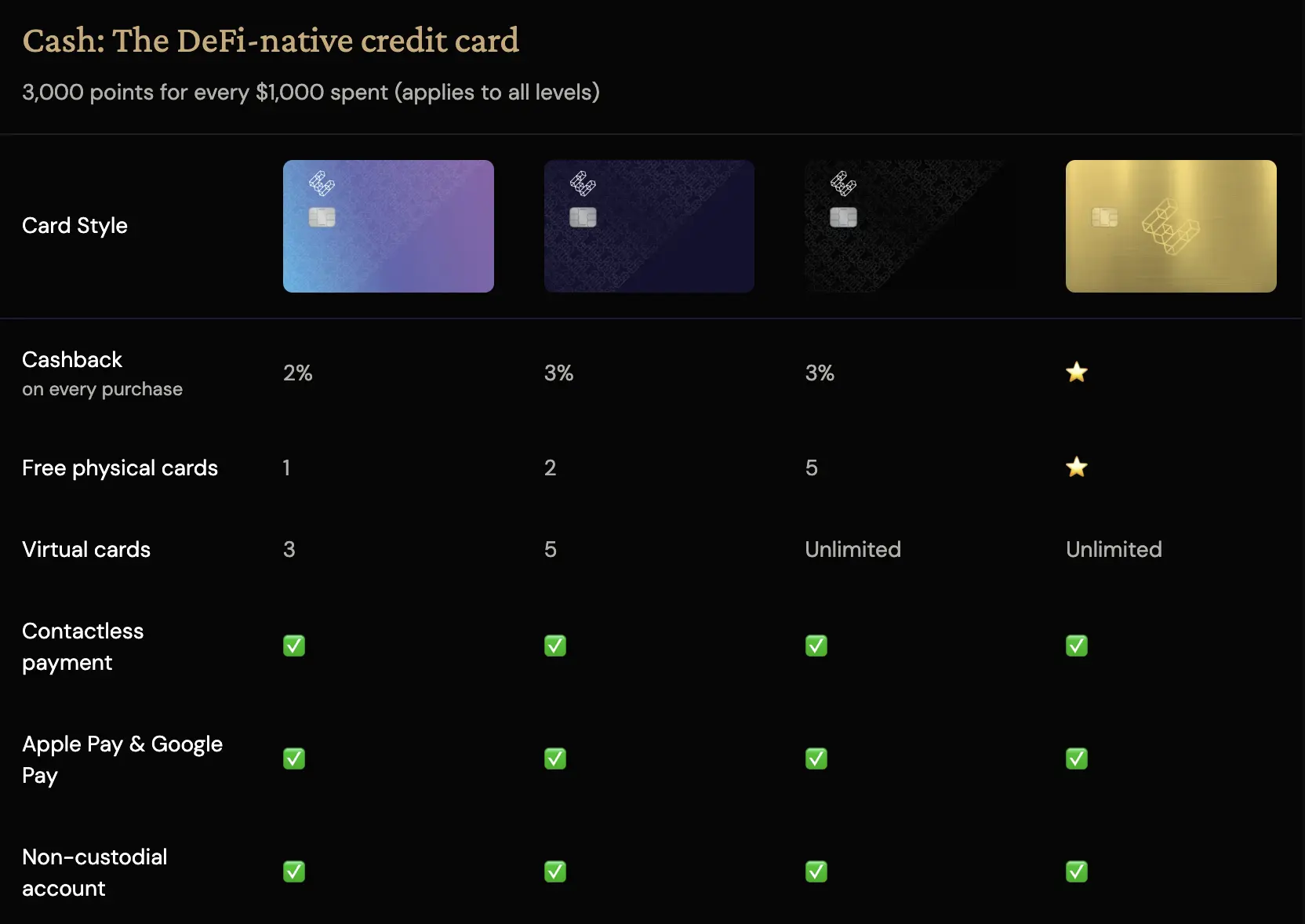Click the gold star in Free physical cards row
The height and width of the screenshot is (924, 1305).
[1077, 467]
